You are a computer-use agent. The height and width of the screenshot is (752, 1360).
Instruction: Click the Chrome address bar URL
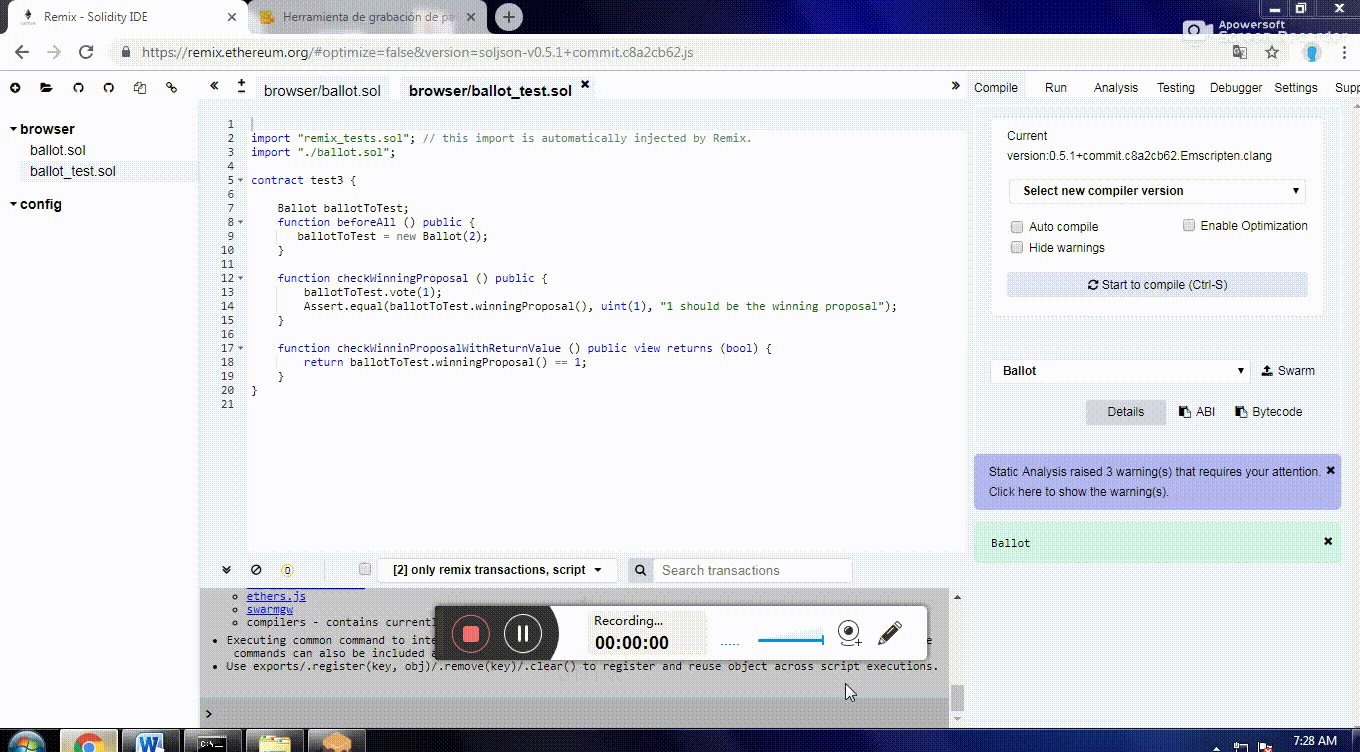[x=417, y=52]
